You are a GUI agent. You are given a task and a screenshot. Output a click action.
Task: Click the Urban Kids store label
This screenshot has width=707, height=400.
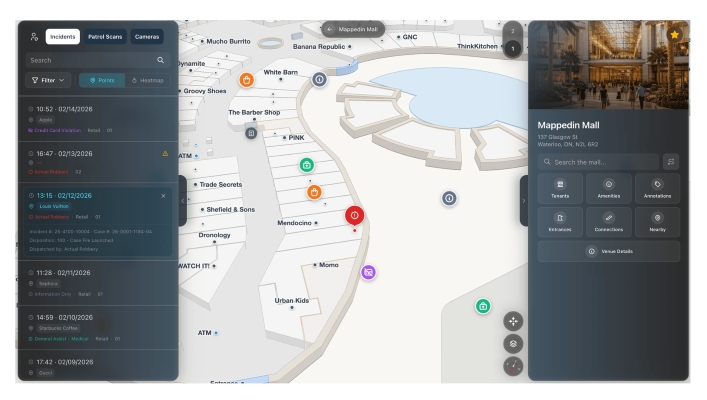[x=292, y=301]
